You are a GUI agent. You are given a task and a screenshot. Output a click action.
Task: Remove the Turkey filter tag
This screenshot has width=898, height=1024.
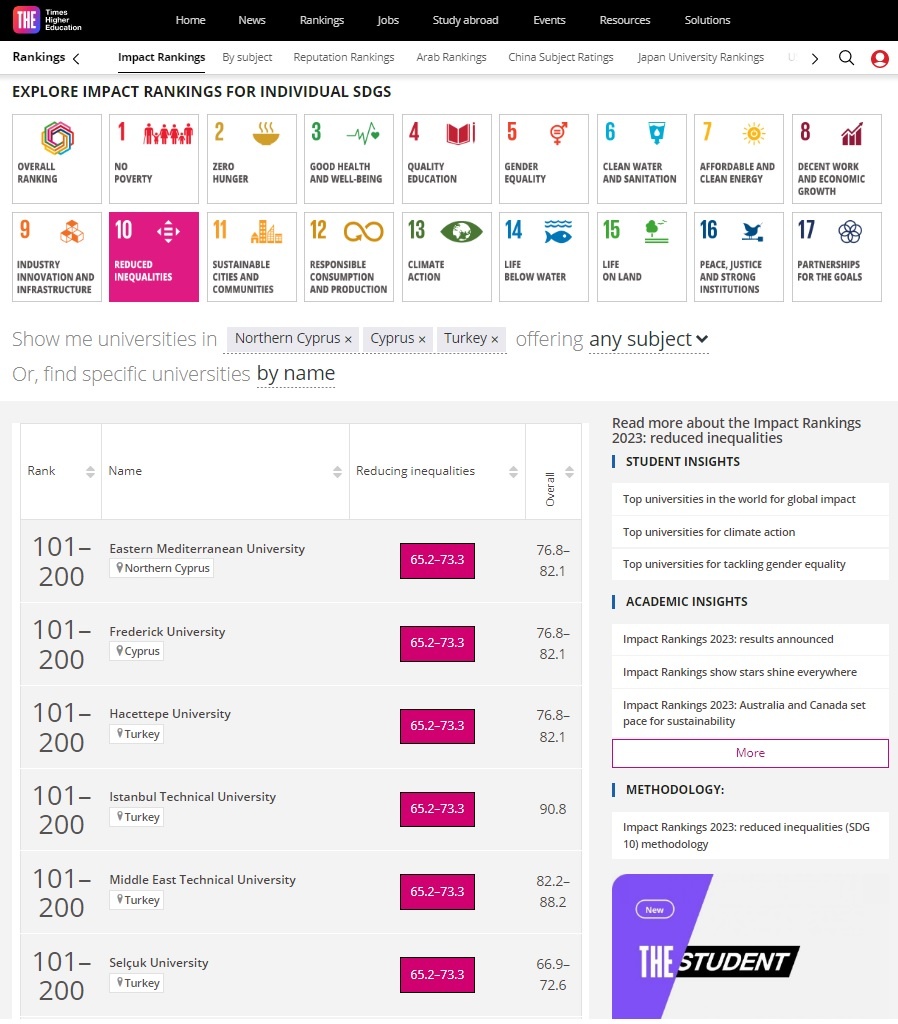pyautogui.click(x=494, y=340)
